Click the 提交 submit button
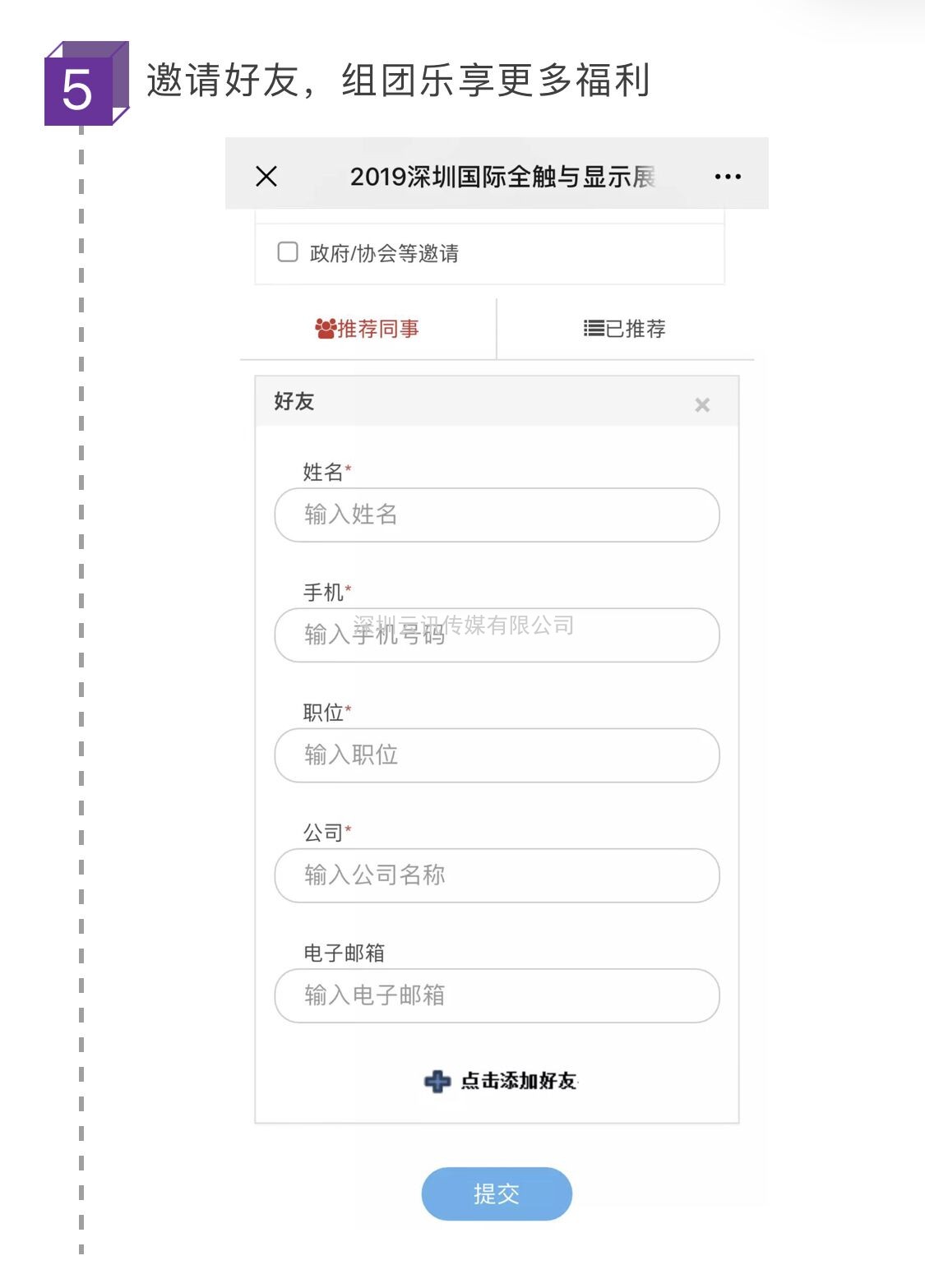This screenshot has height=1288, width=925. click(x=497, y=1193)
